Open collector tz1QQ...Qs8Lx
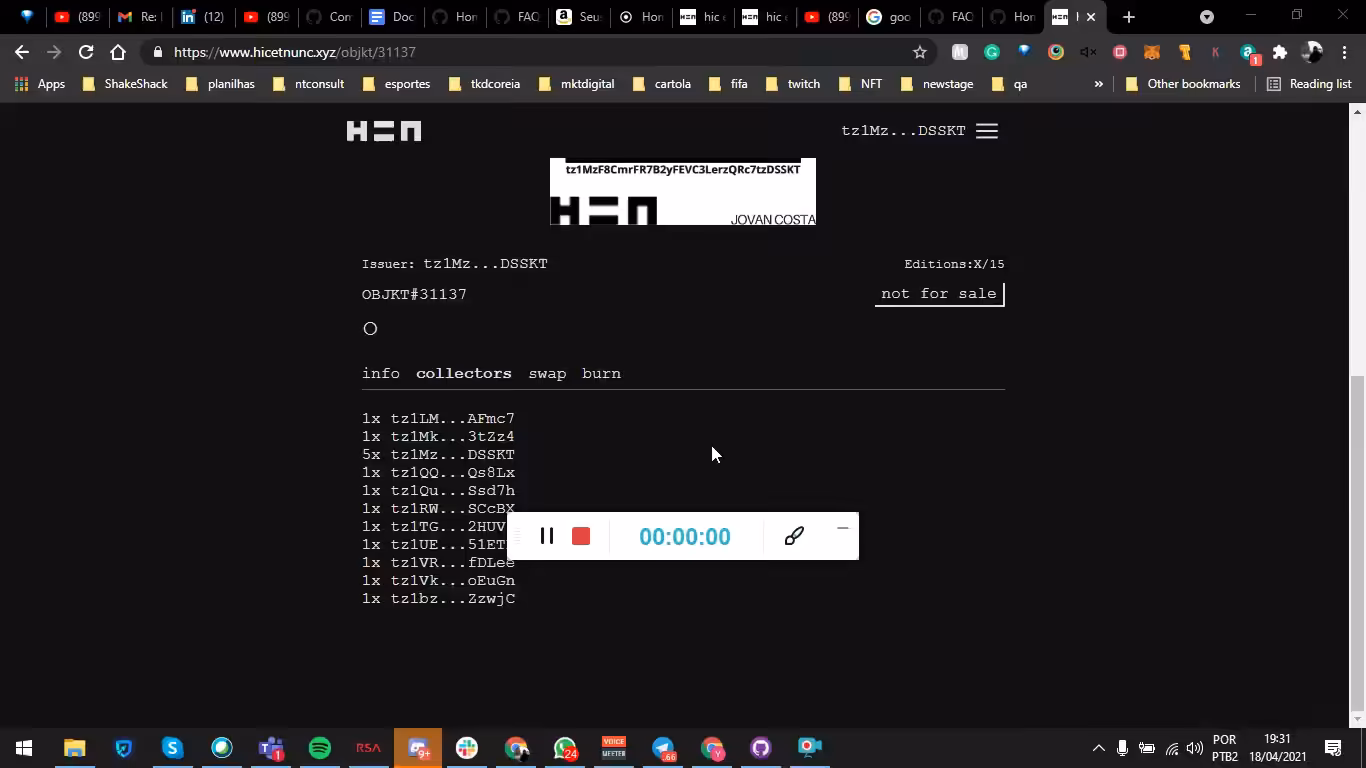Image resolution: width=1366 pixels, height=768 pixels. [453, 473]
